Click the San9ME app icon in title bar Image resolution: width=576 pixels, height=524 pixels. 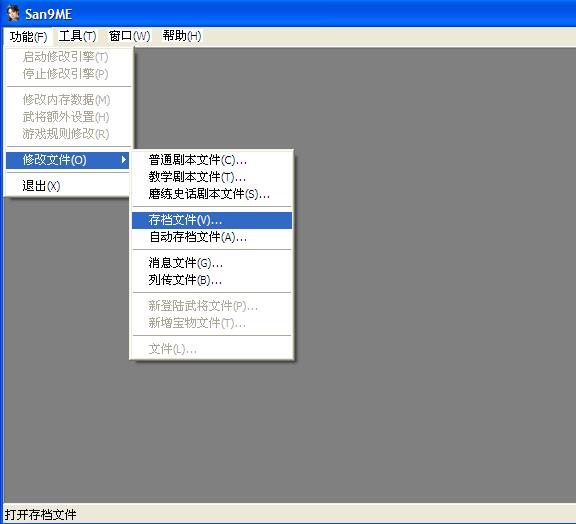(13, 14)
